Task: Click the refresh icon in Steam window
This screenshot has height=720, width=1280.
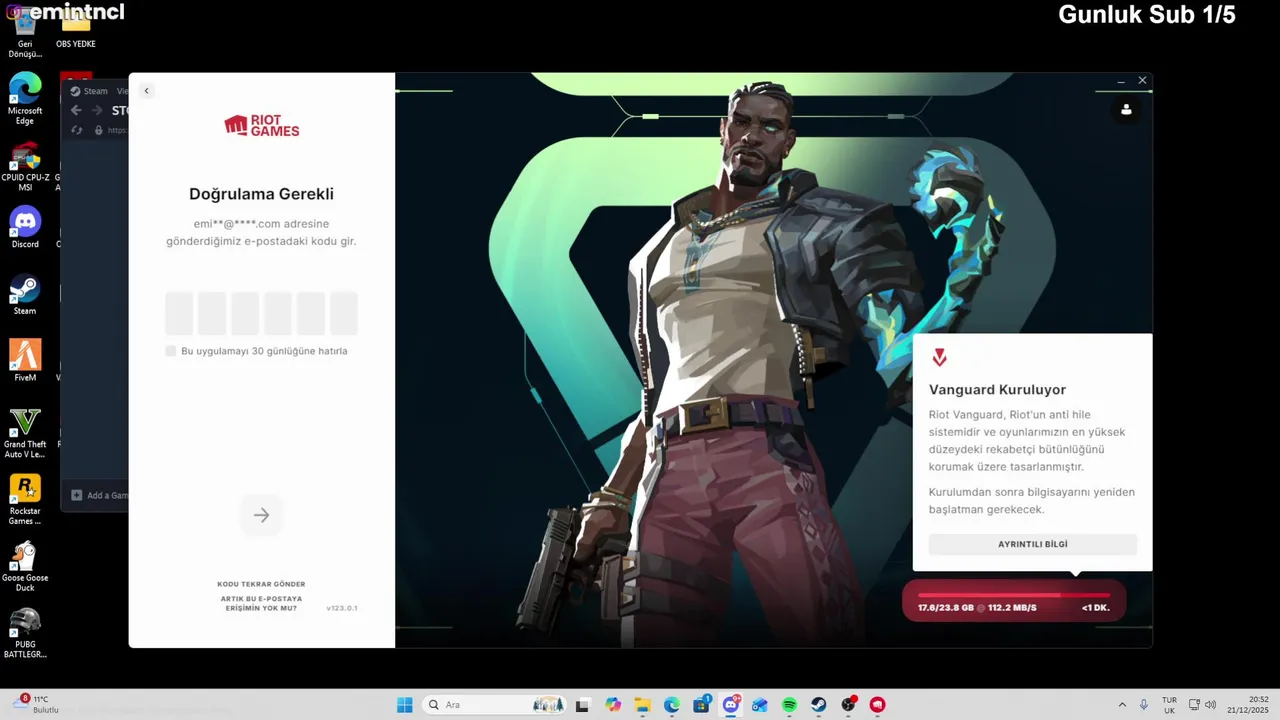Action: [77, 130]
